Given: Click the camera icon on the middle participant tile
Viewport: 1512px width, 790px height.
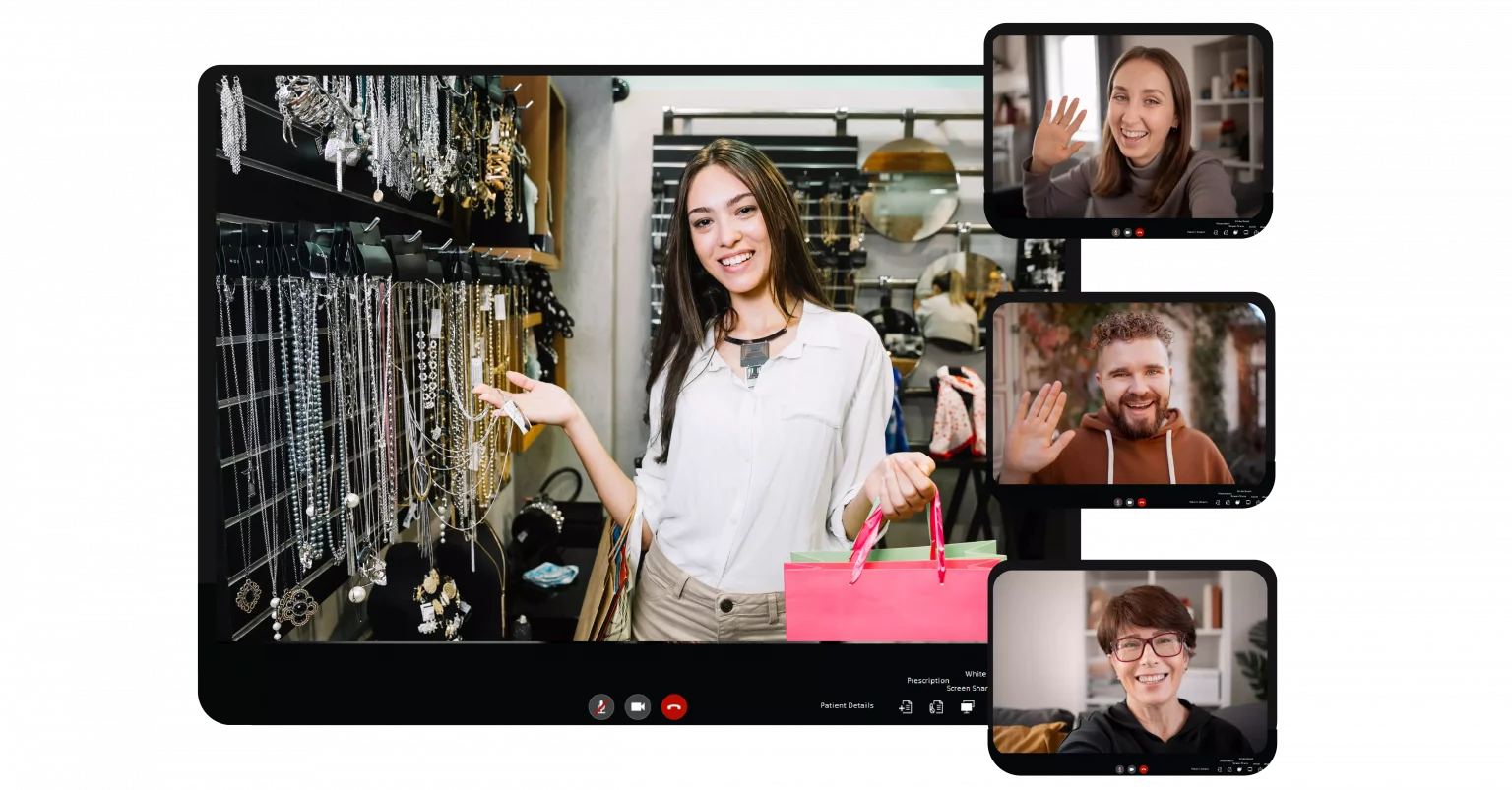Looking at the screenshot, I should tap(1129, 503).
